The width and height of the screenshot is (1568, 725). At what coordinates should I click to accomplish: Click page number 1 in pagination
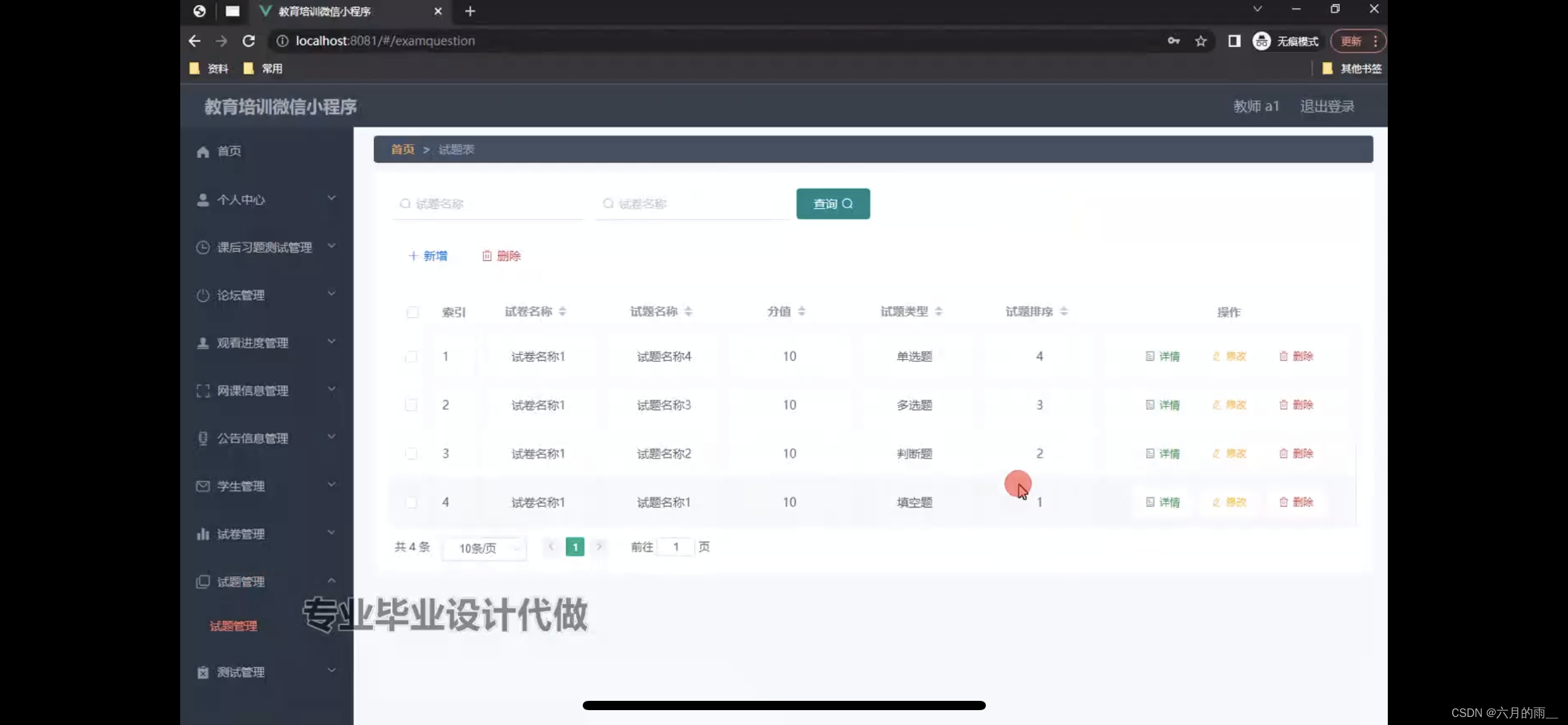click(575, 547)
